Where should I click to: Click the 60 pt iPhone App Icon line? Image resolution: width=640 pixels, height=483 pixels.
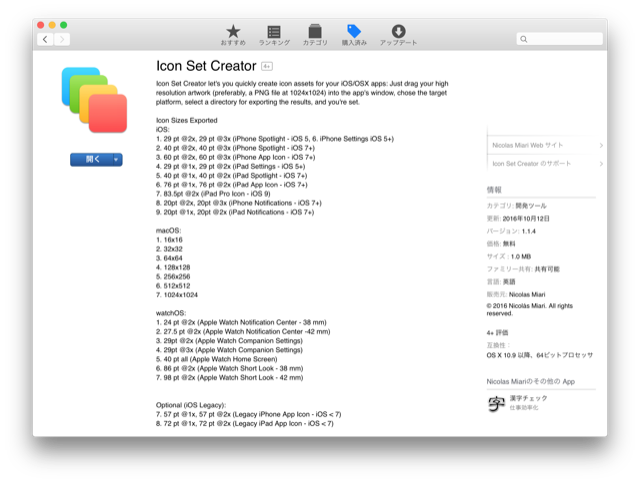[x=236, y=157]
